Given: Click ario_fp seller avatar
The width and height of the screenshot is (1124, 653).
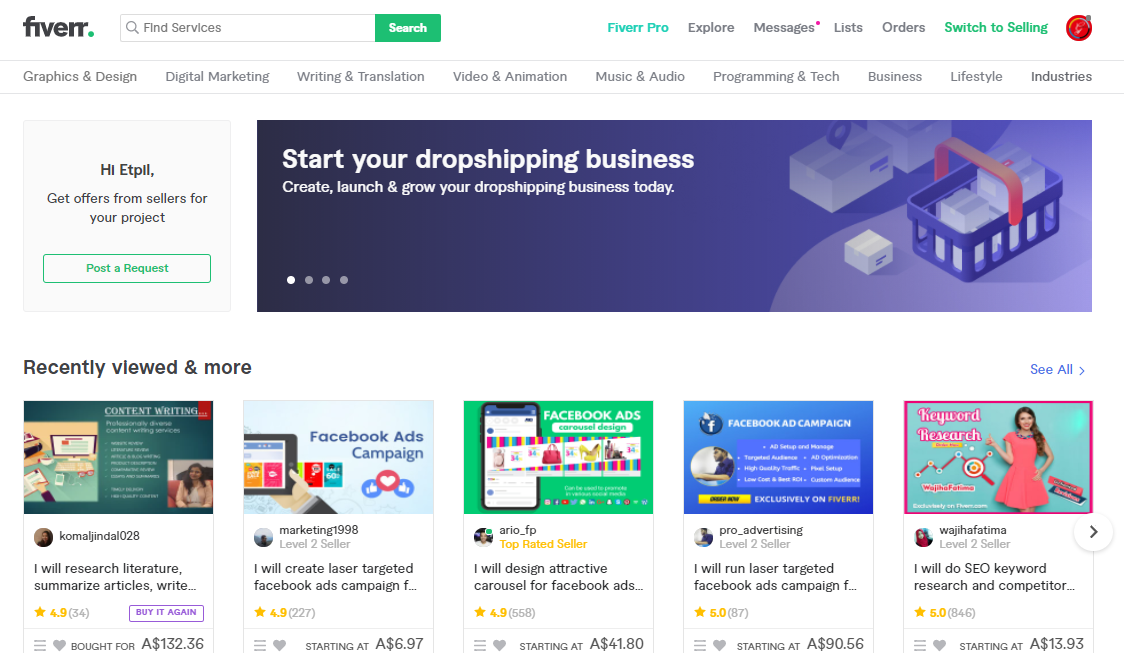Looking at the screenshot, I should pos(484,537).
